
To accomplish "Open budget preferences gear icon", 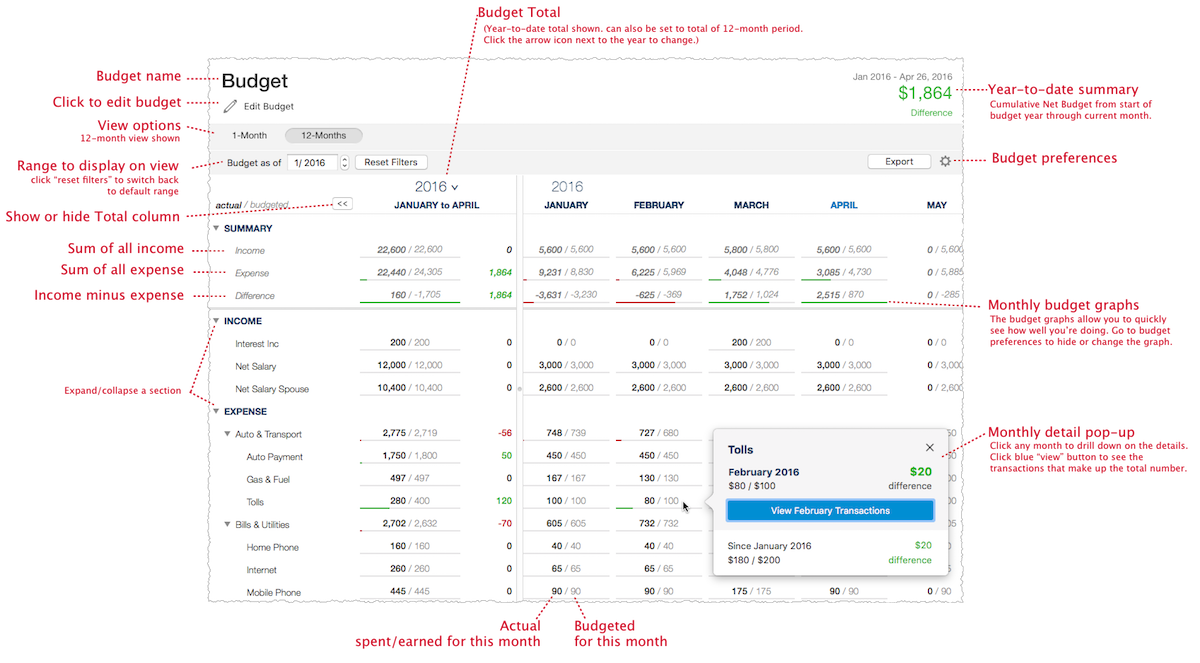I will 945,161.
